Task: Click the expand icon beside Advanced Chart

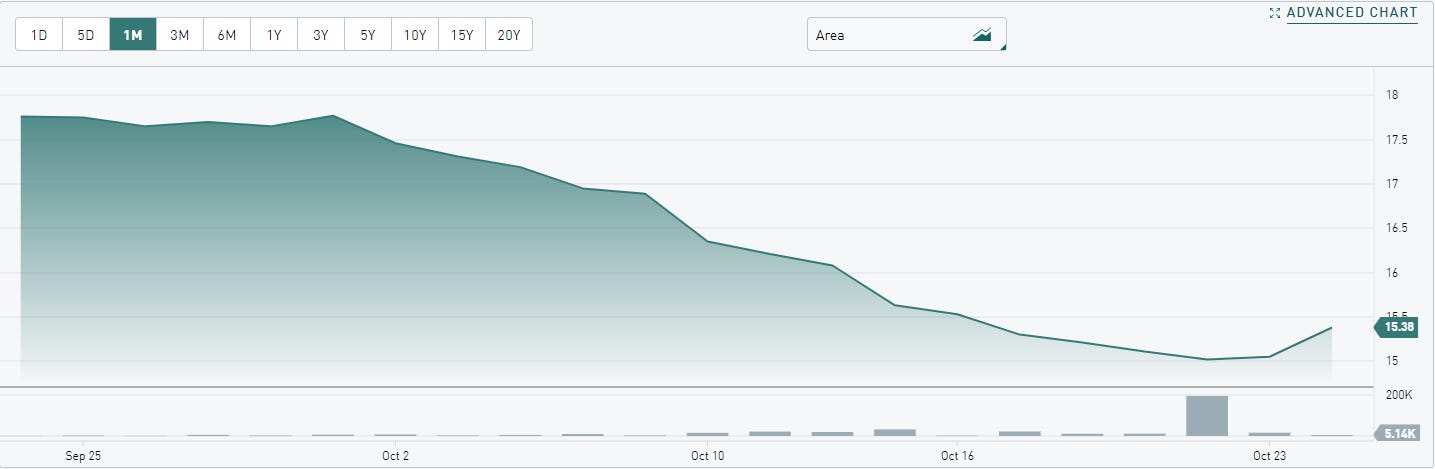Action: point(1275,13)
